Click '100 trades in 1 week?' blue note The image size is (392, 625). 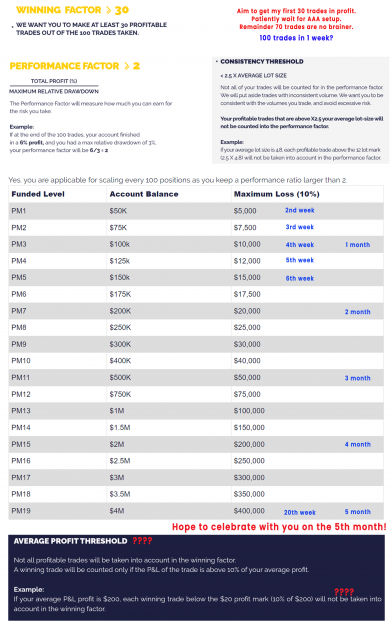click(x=296, y=38)
